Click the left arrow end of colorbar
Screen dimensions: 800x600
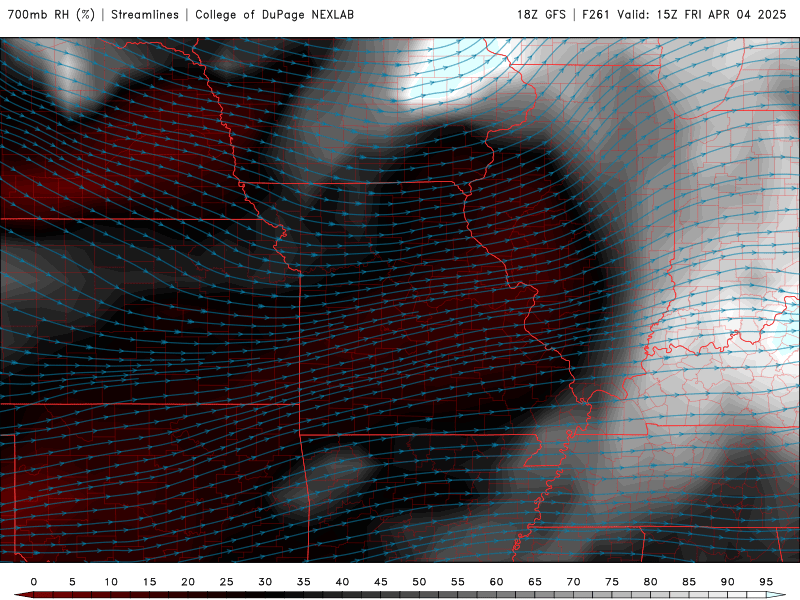click(x=23, y=595)
